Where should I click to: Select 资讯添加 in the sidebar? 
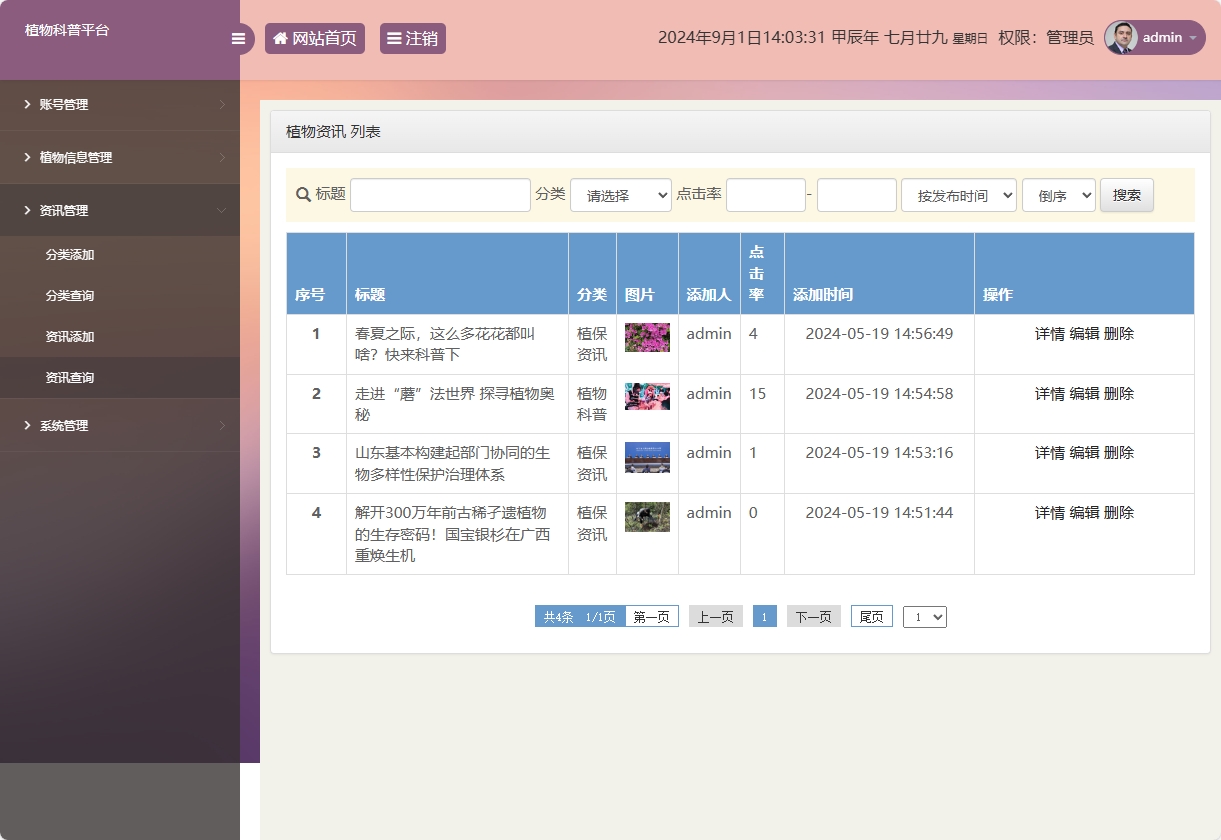coord(70,337)
